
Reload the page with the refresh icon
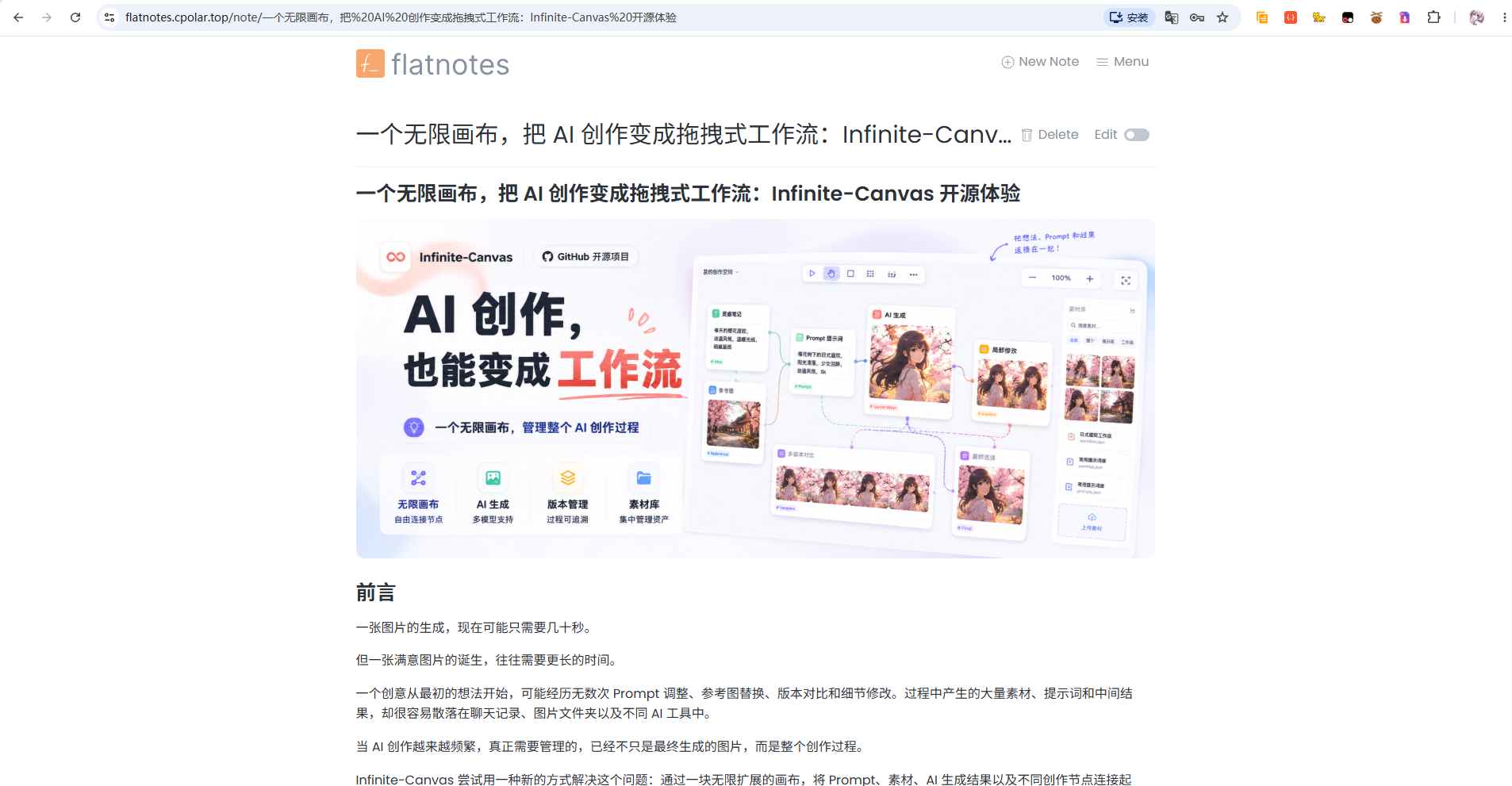click(x=75, y=17)
